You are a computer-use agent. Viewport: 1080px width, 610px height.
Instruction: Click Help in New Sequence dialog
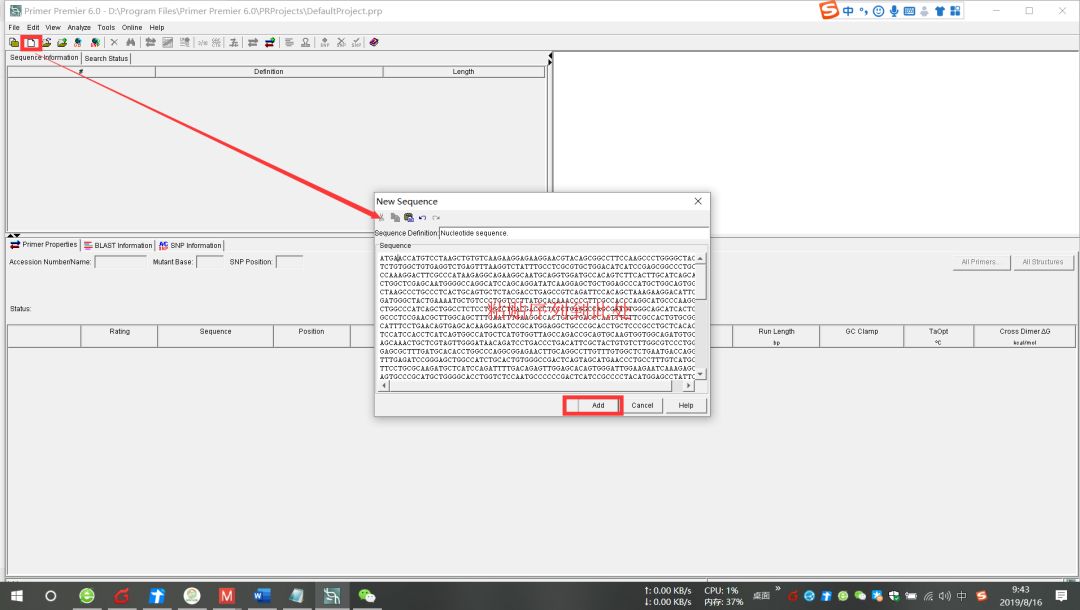tap(686, 406)
